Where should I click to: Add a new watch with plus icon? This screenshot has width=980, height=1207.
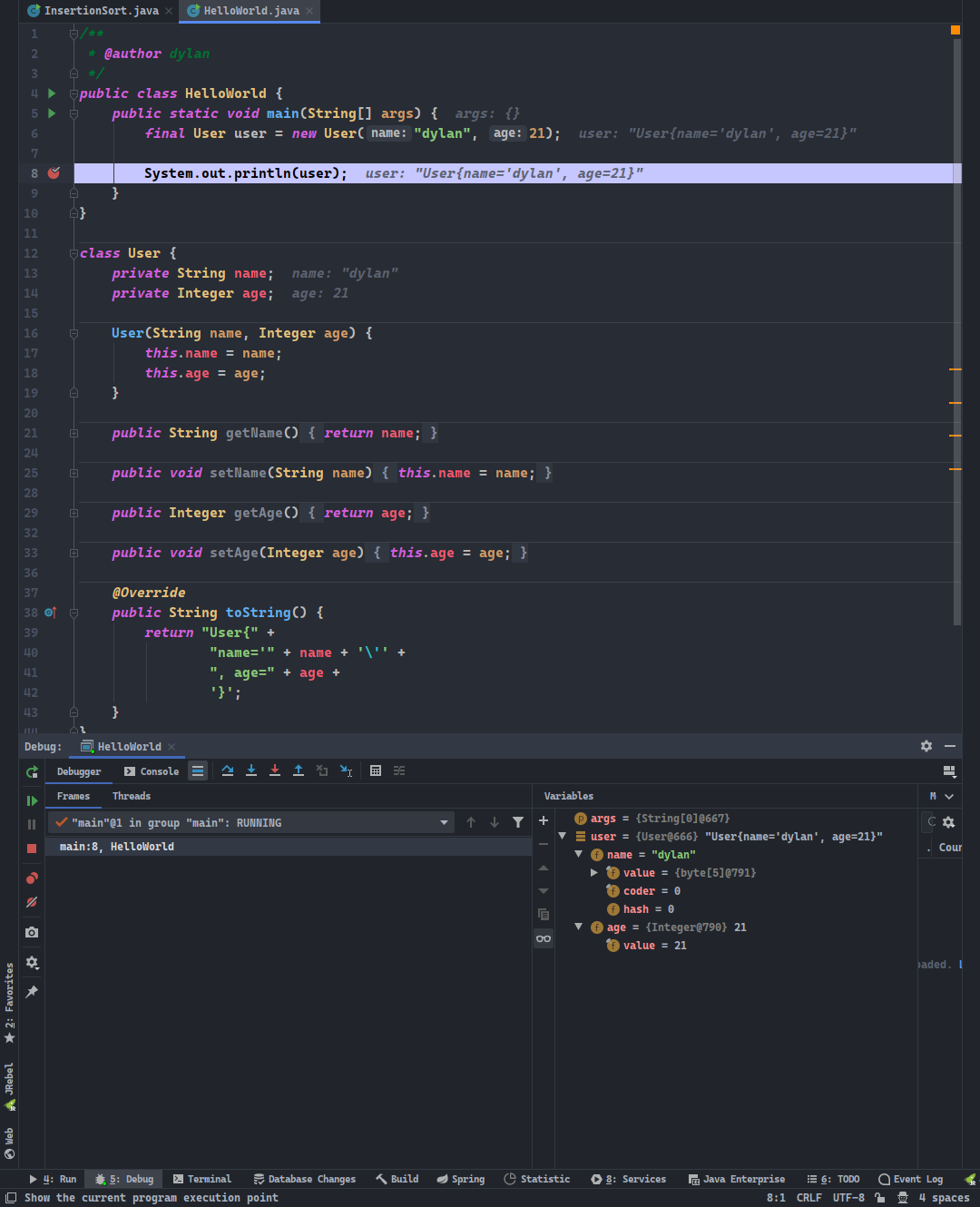(x=544, y=820)
